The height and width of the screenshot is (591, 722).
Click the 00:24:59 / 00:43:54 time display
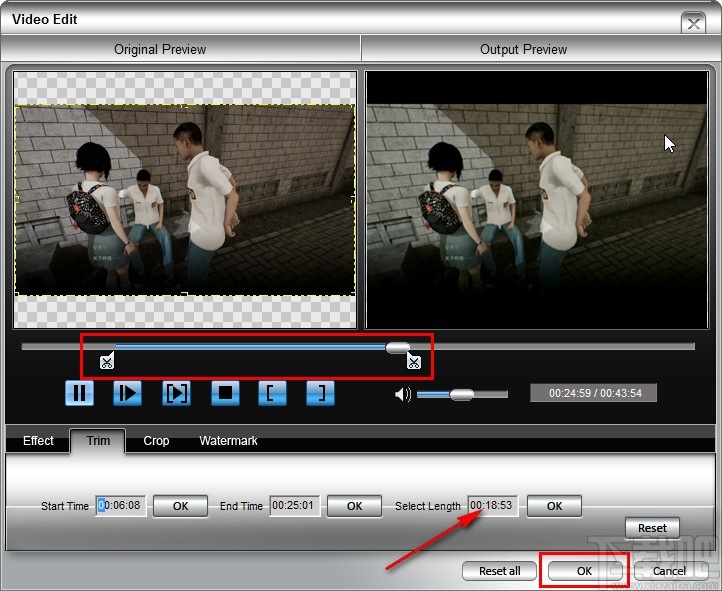pos(594,393)
